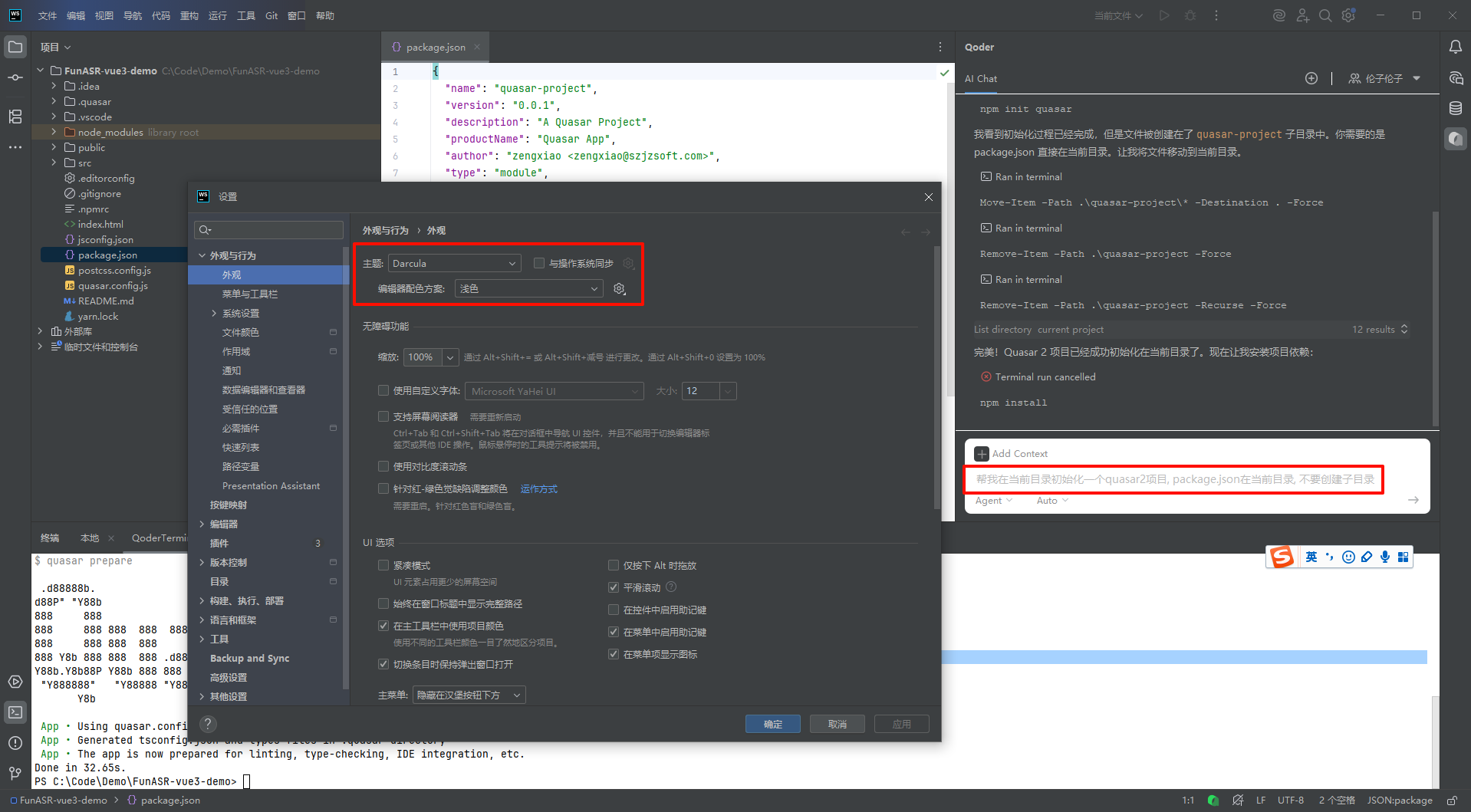Open the Database tool window icon
The width and height of the screenshot is (1471, 812).
point(1455,108)
